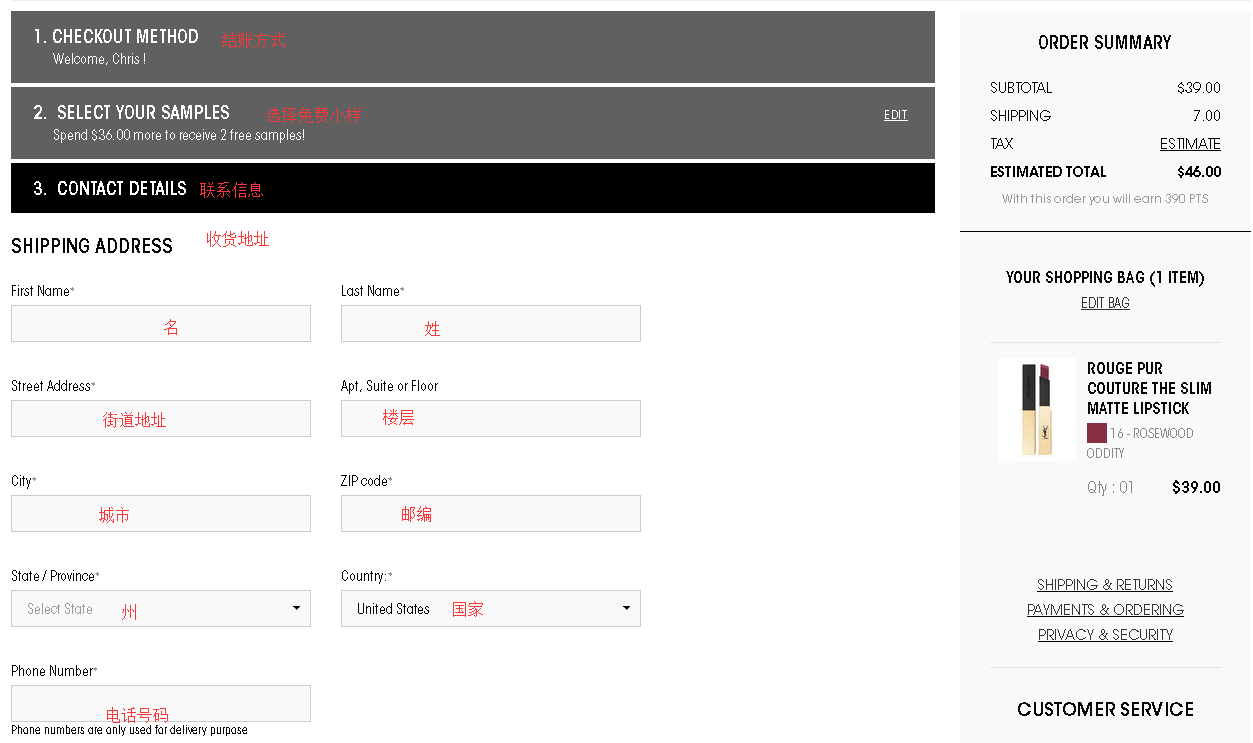Click the Select State dropdown arrow

pyautogui.click(x=296, y=608)
